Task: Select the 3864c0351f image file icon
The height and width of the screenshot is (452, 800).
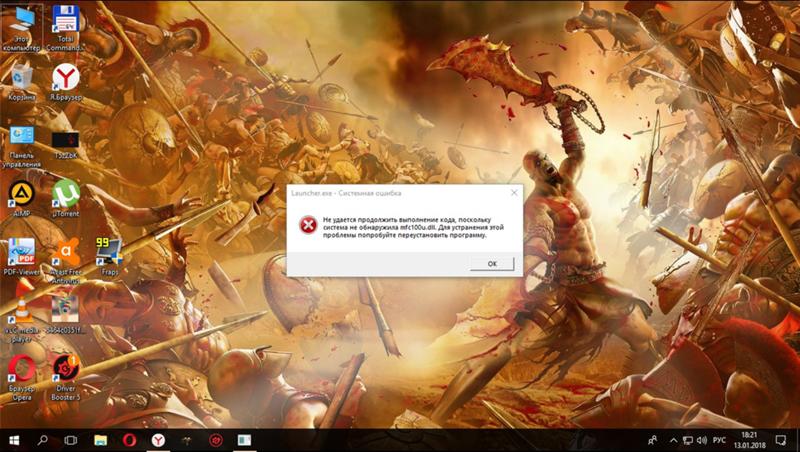Action: point(65,314)
